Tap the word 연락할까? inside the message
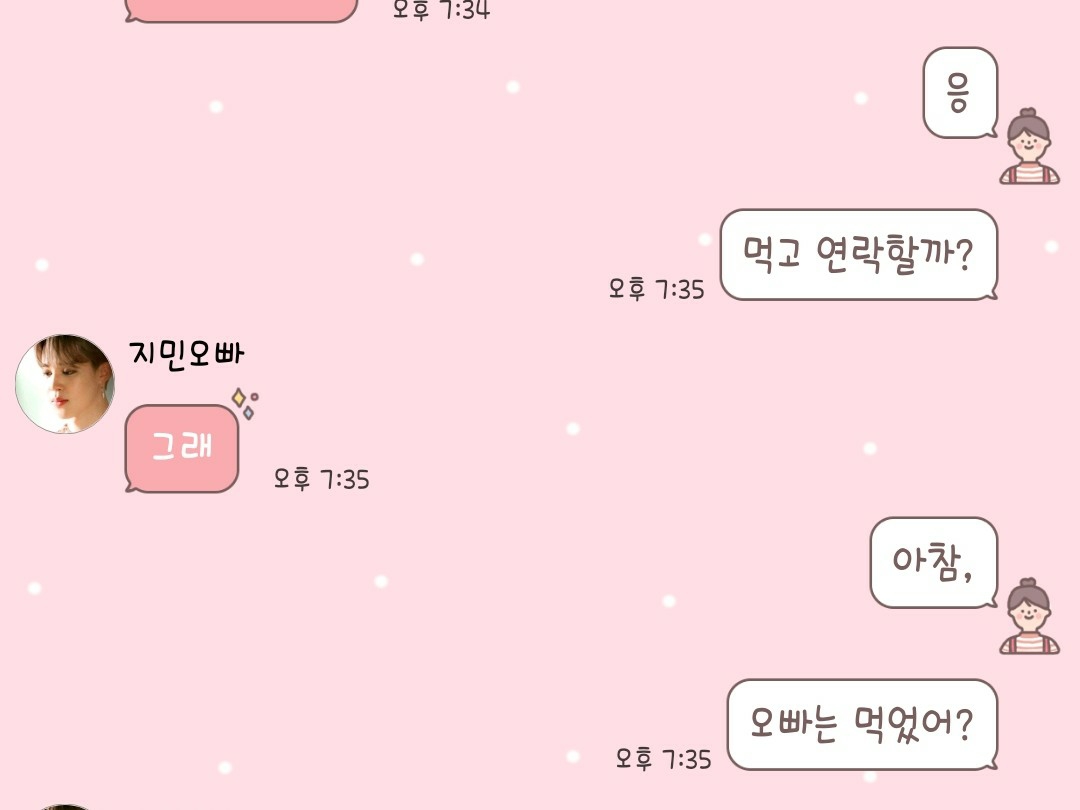 pos(894,254)
